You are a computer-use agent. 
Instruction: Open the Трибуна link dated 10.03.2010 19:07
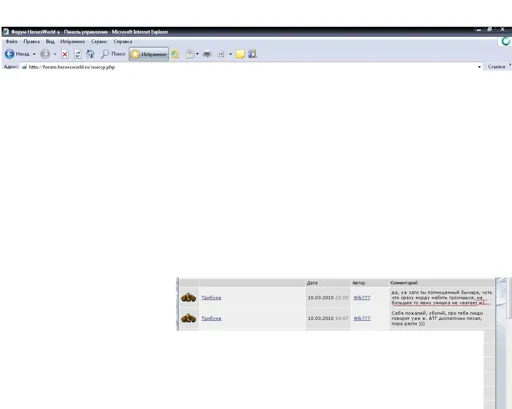pos(211,318)
